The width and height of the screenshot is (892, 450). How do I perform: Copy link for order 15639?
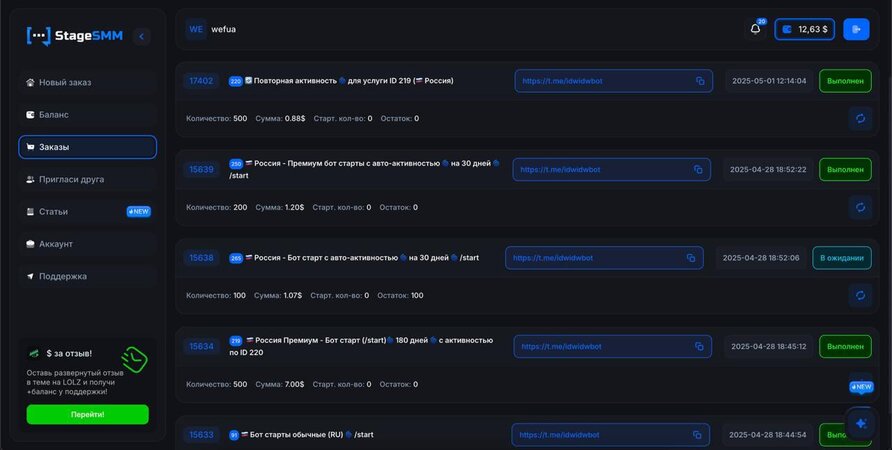698,170
